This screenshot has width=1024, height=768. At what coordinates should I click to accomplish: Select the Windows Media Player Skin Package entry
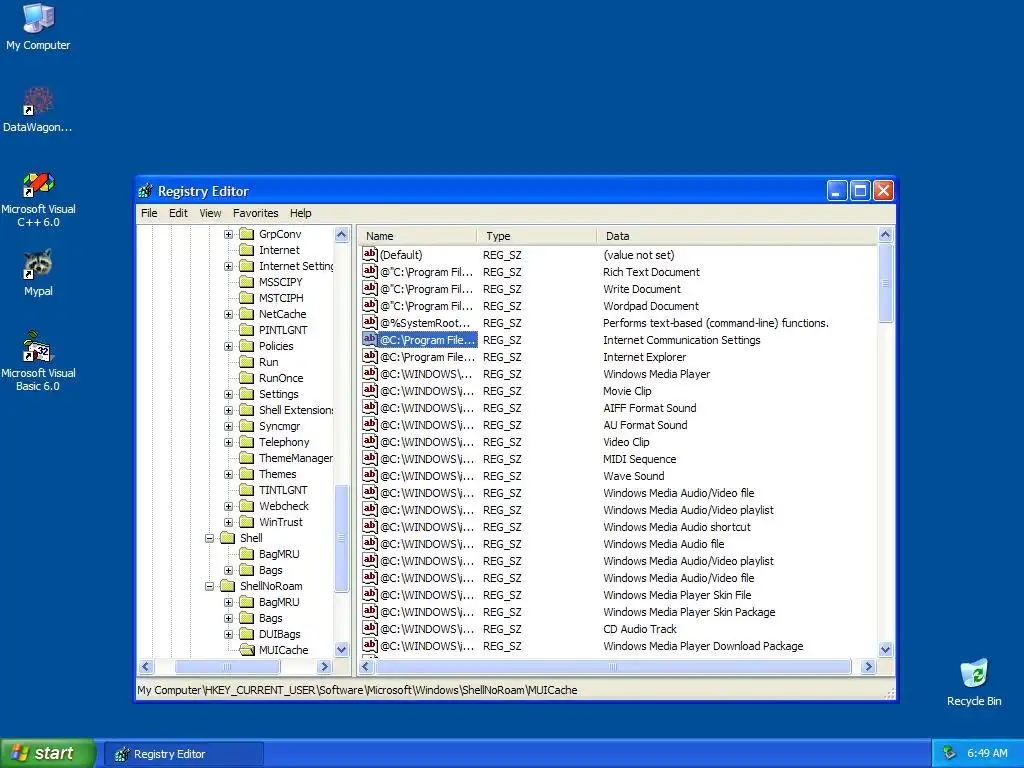pos(620,611)
